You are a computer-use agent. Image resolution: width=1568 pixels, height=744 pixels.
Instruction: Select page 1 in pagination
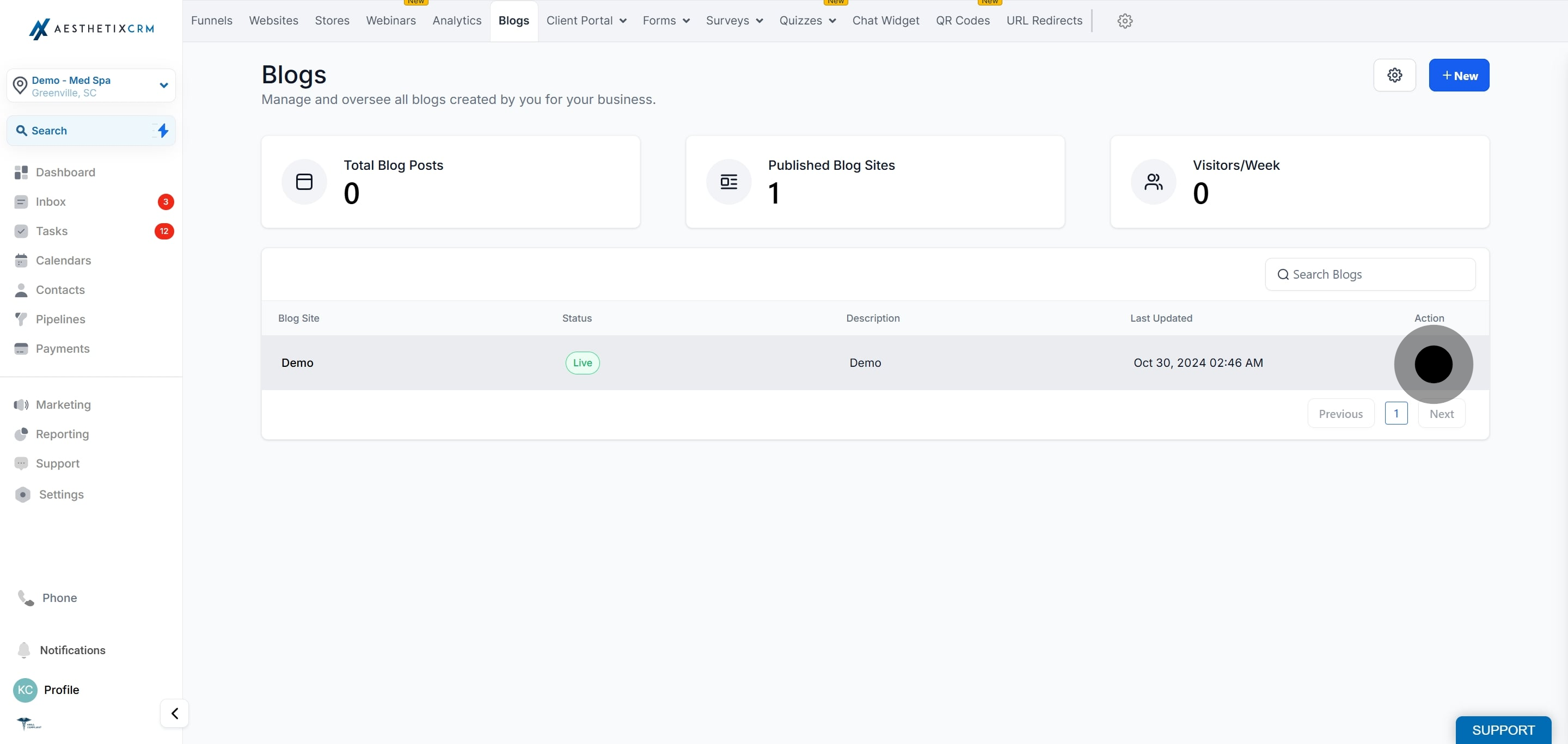(x=1396, y=413)
